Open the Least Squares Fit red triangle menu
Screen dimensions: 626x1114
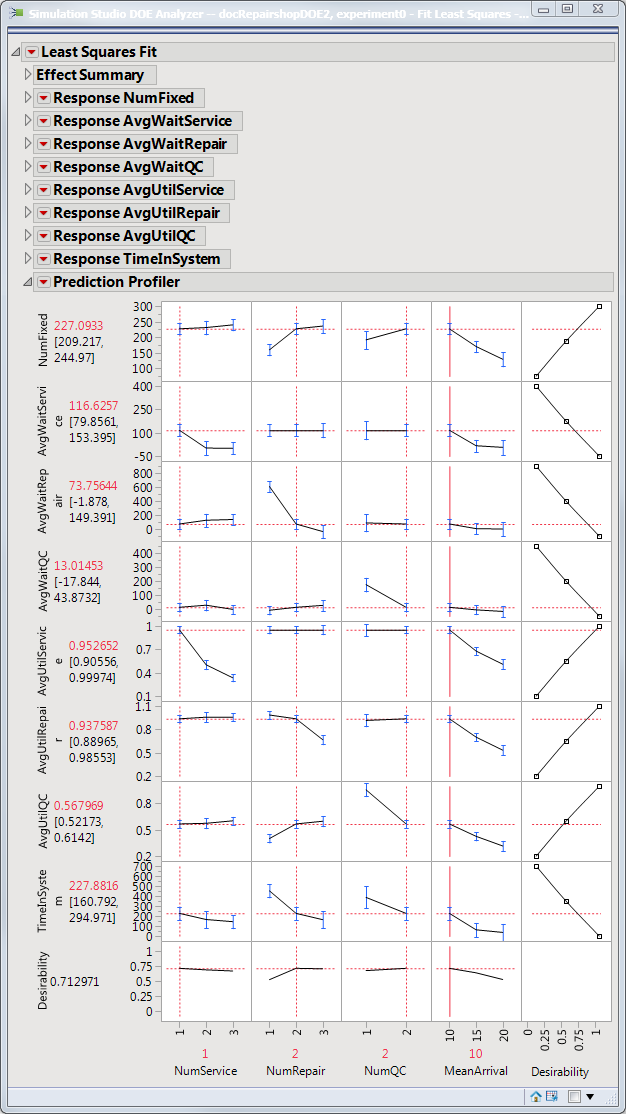coord(31,52)
